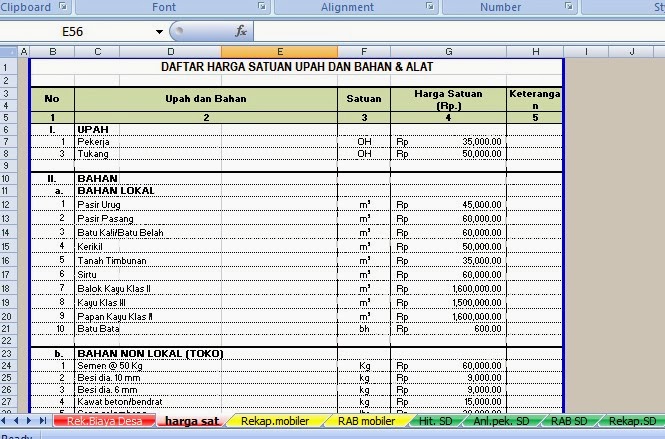This screenshot has width=665, height=439.
Task: Click the Name Box showing E56
Action: [73, 31]
